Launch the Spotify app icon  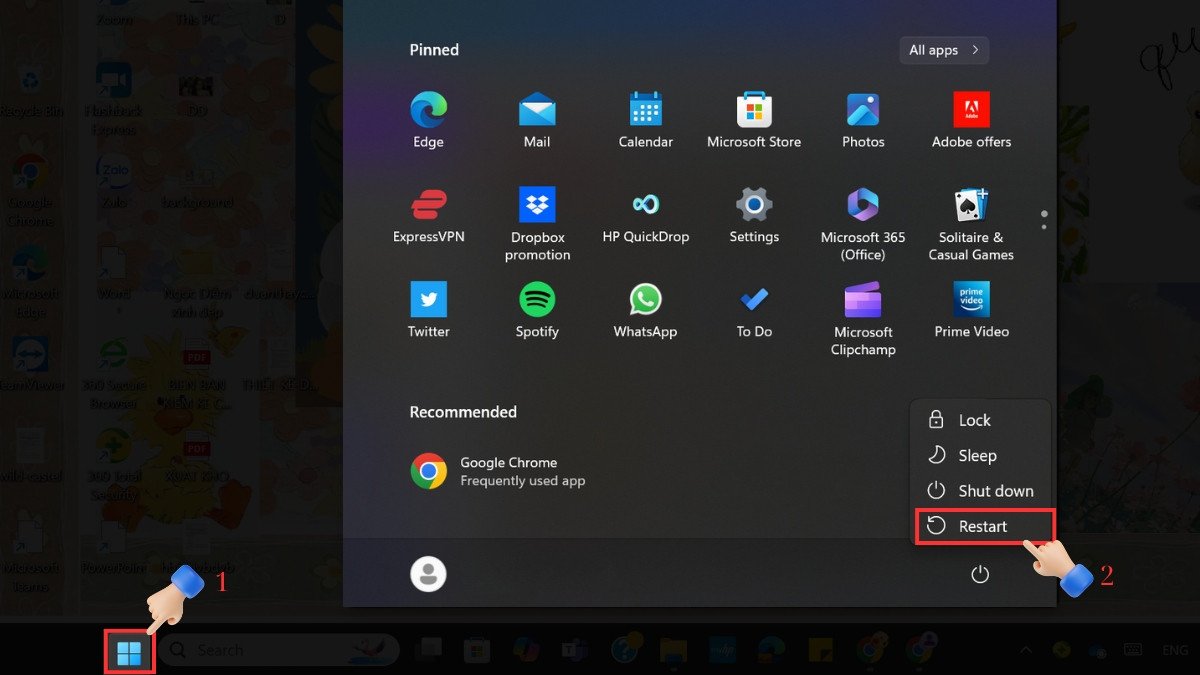(x=537, y=300)
